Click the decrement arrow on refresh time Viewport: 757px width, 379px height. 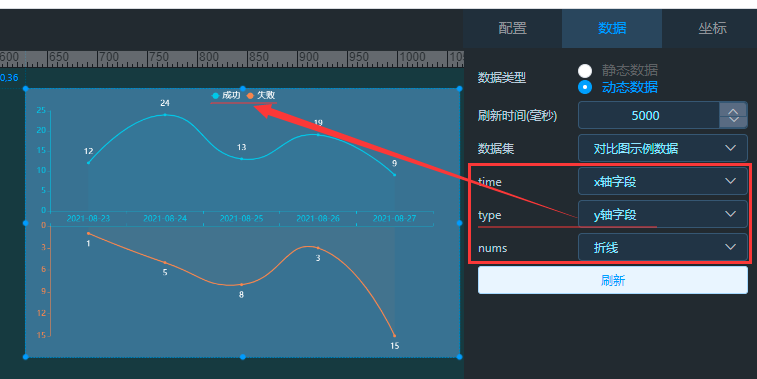[733, 121]
